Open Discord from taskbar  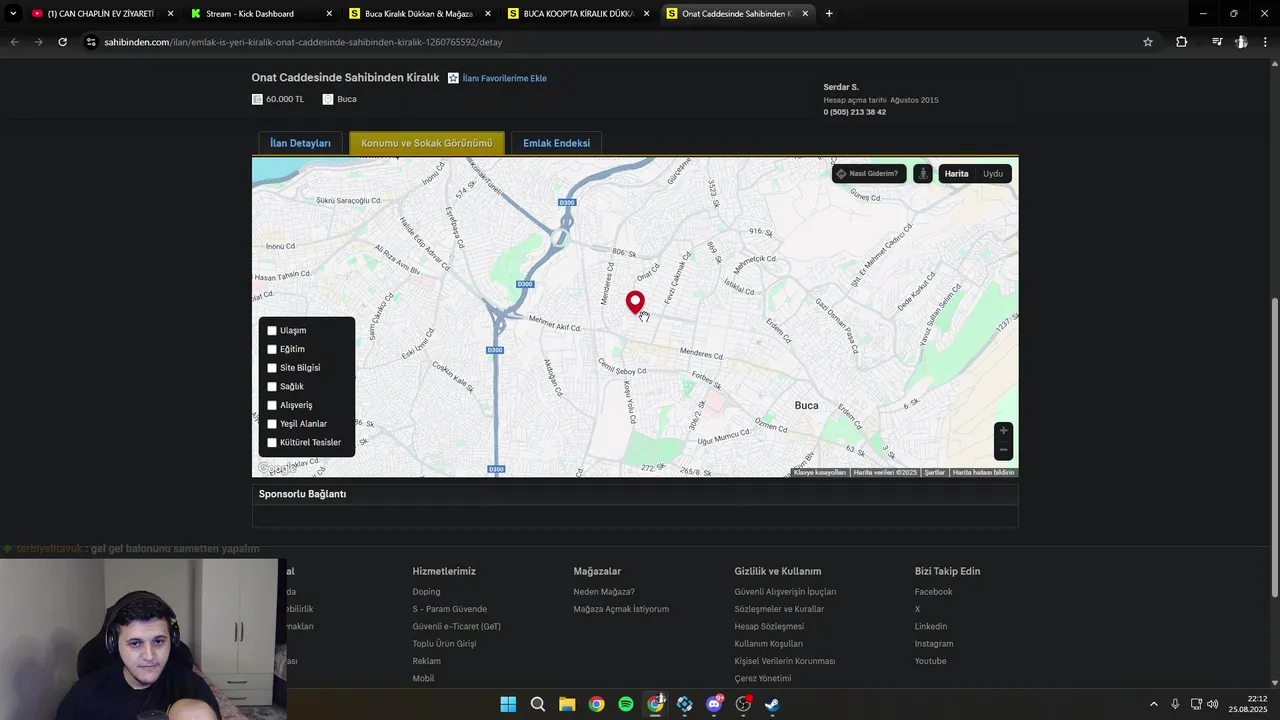(714, 704)
